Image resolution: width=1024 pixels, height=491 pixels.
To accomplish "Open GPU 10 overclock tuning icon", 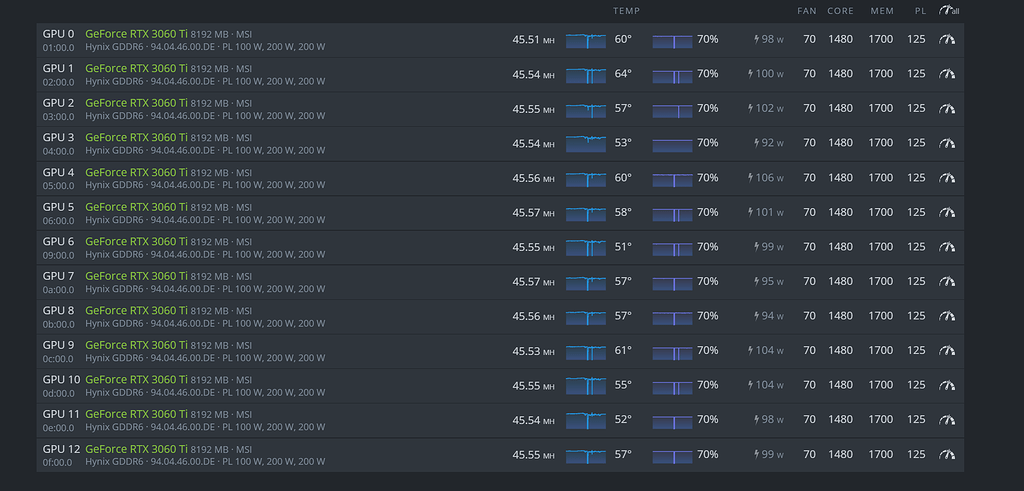I will [x=947, y=385].
